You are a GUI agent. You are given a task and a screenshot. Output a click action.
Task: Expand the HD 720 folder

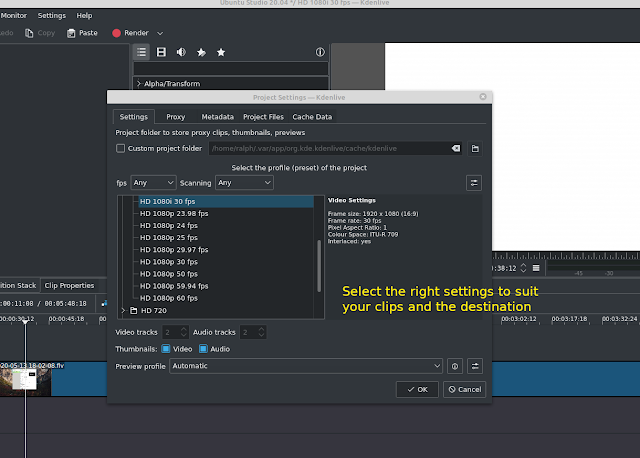tap(123, 311)
